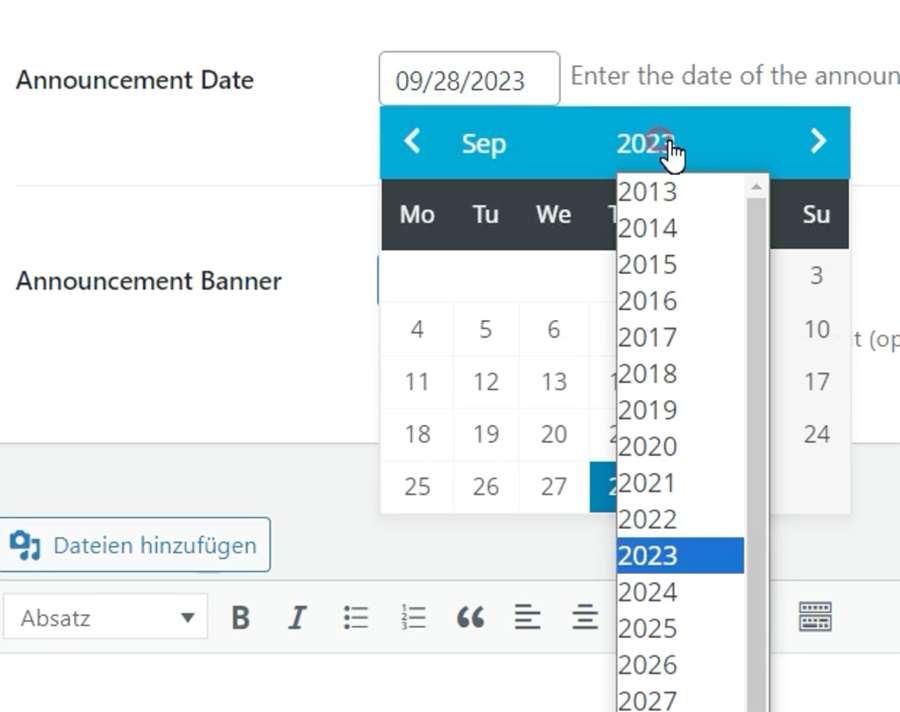
Task: Insert a bulleted list
Action: coord(355,618)
